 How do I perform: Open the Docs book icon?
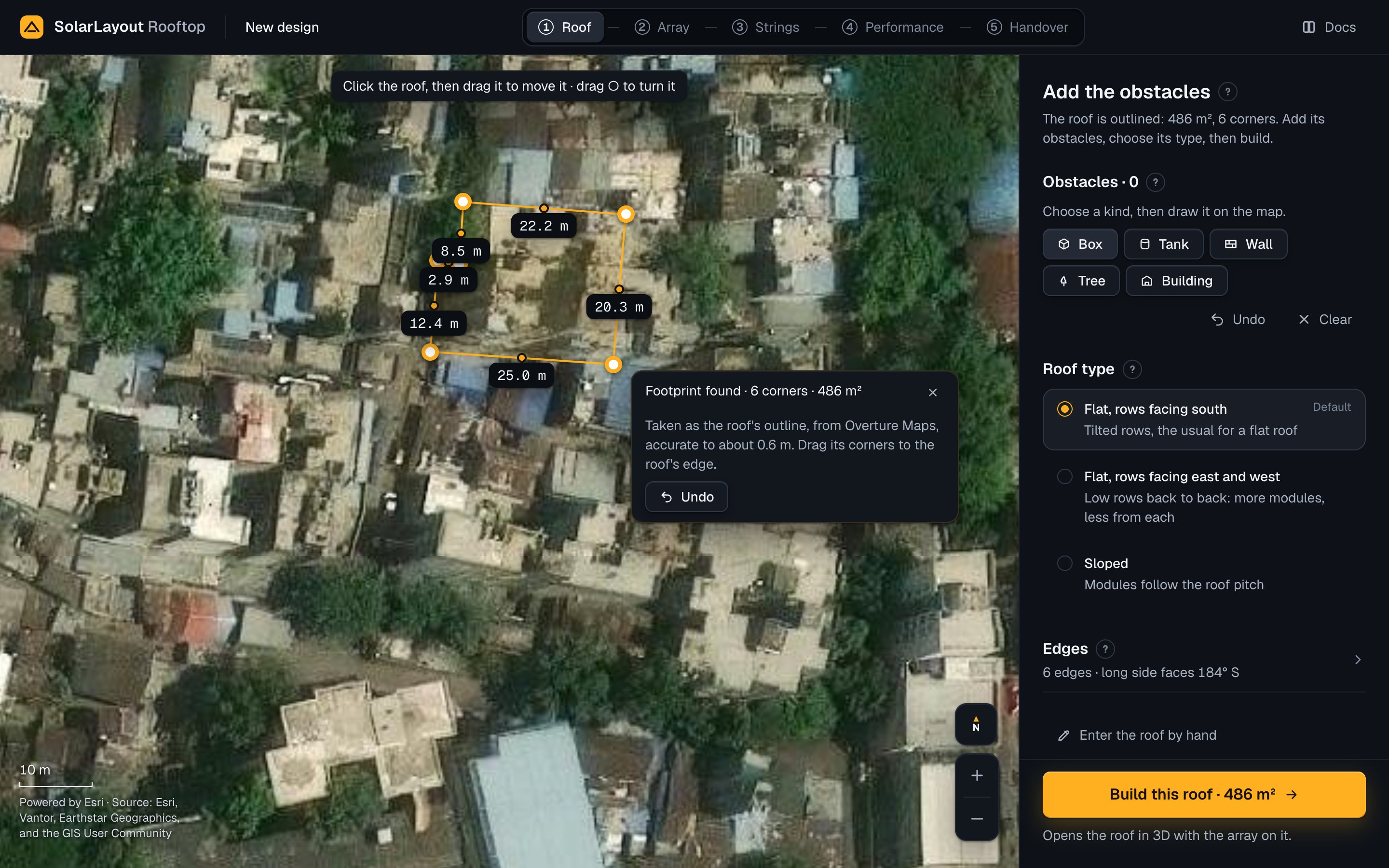(1308, 27)
